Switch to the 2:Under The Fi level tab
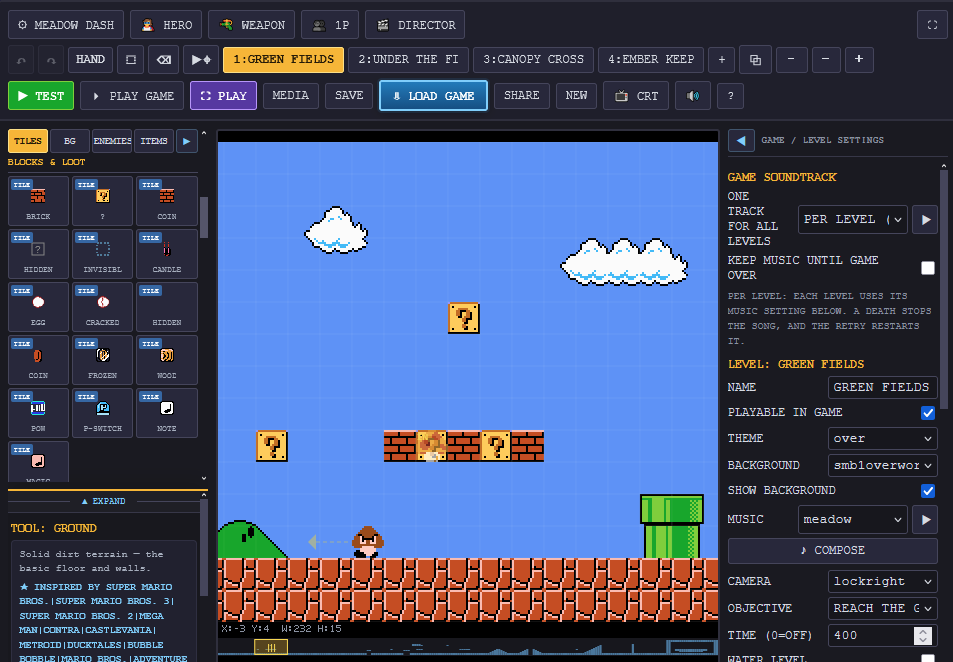Image resolution: width=953 pixels, height=662 pixels. pos(408,60)
